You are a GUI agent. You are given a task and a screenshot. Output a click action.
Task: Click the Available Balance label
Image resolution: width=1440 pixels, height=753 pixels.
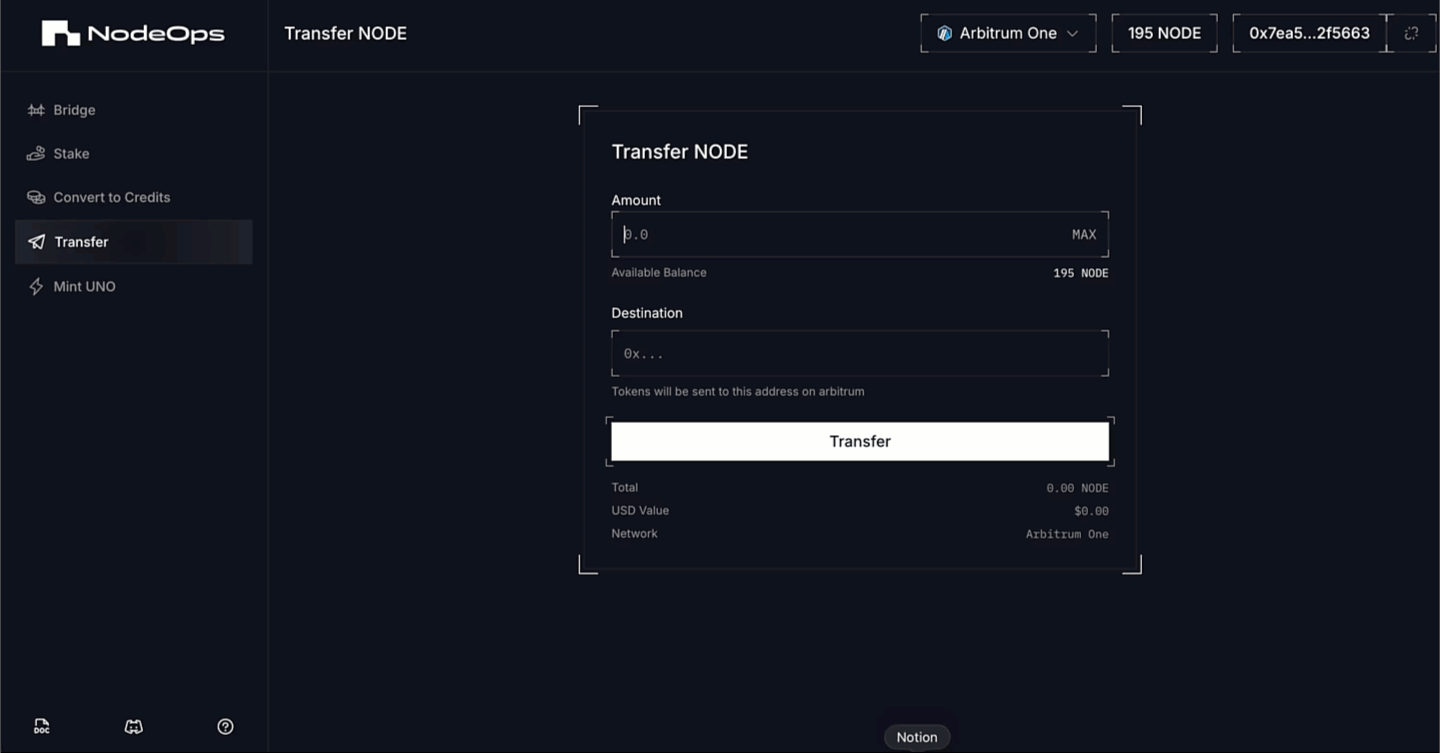coord(659,273)
